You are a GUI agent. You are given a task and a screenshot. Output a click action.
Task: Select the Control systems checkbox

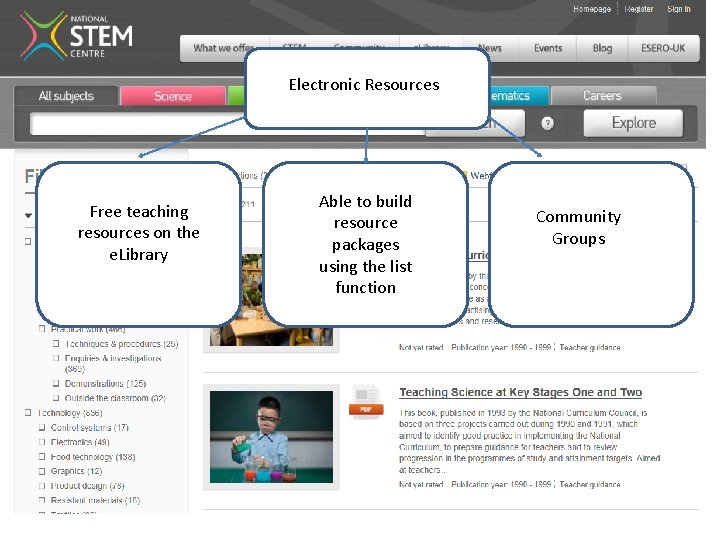tap(42, 428)
